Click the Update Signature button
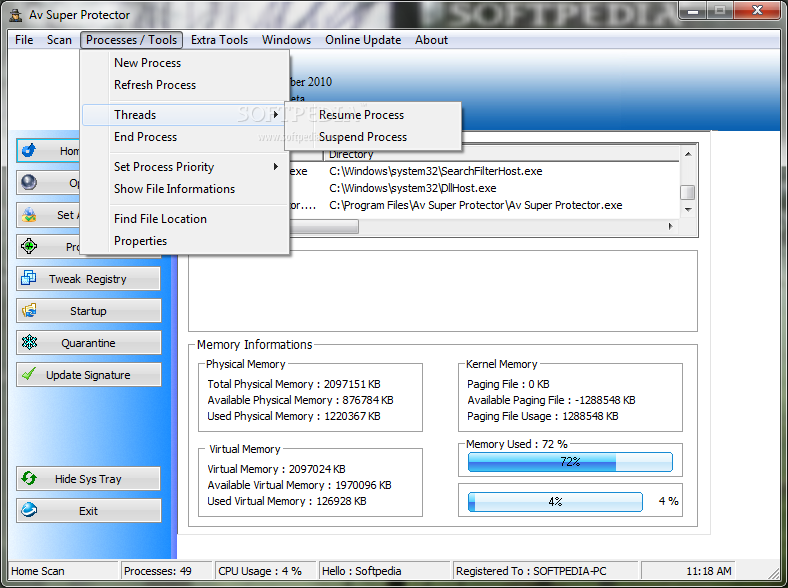The height and width of the screenshot is (588, 788). (88, 375)
